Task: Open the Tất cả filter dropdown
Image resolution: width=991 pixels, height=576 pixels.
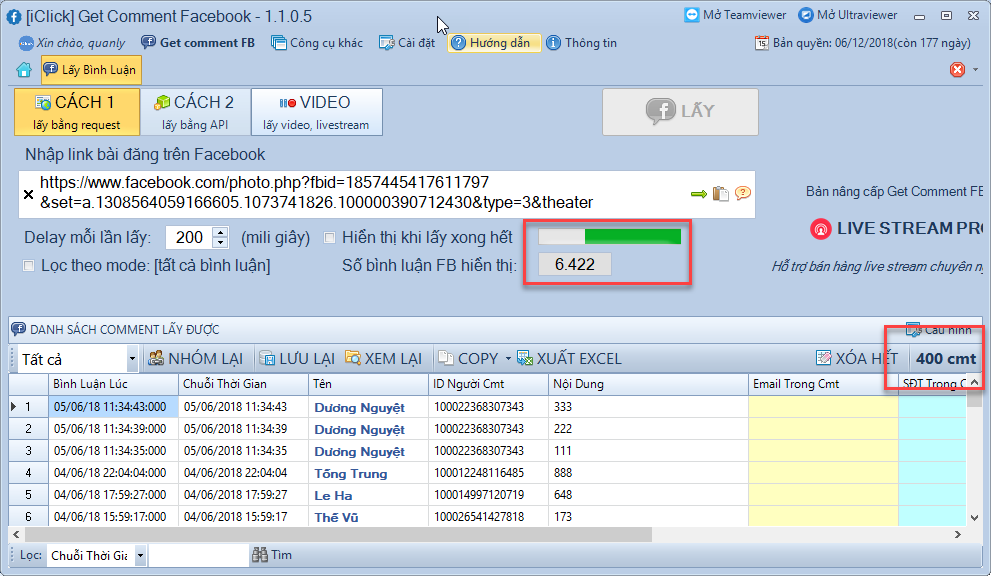Action: pyautogui.click(x=131, y=359)
